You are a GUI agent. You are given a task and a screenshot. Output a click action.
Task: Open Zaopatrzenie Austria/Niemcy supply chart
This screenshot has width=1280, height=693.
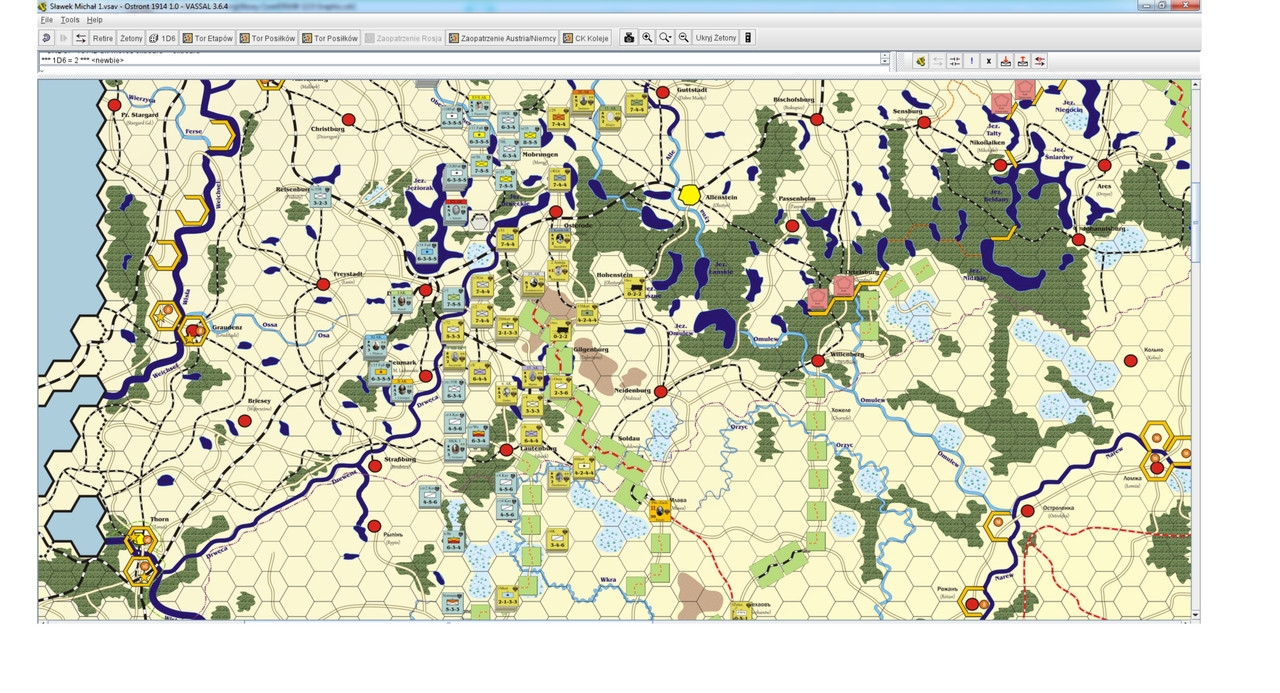pyautogui.click(x=502, y=38)
